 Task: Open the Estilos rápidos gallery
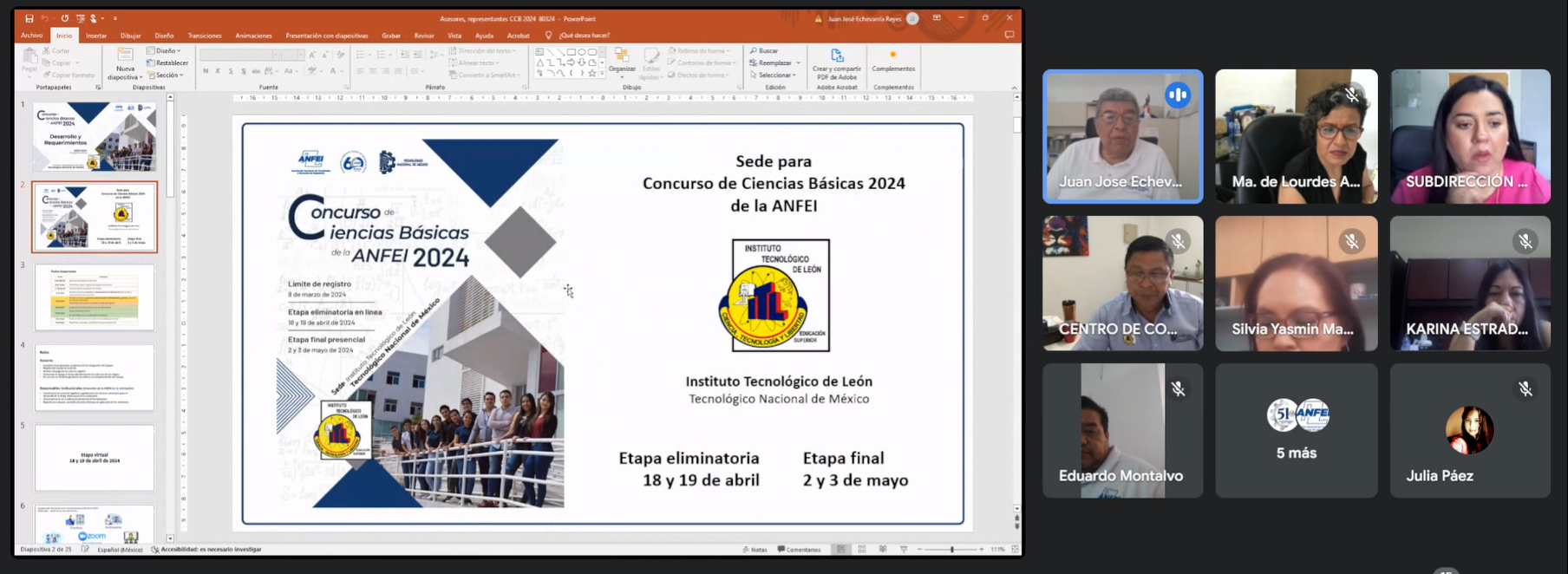[x=651, y=63]
